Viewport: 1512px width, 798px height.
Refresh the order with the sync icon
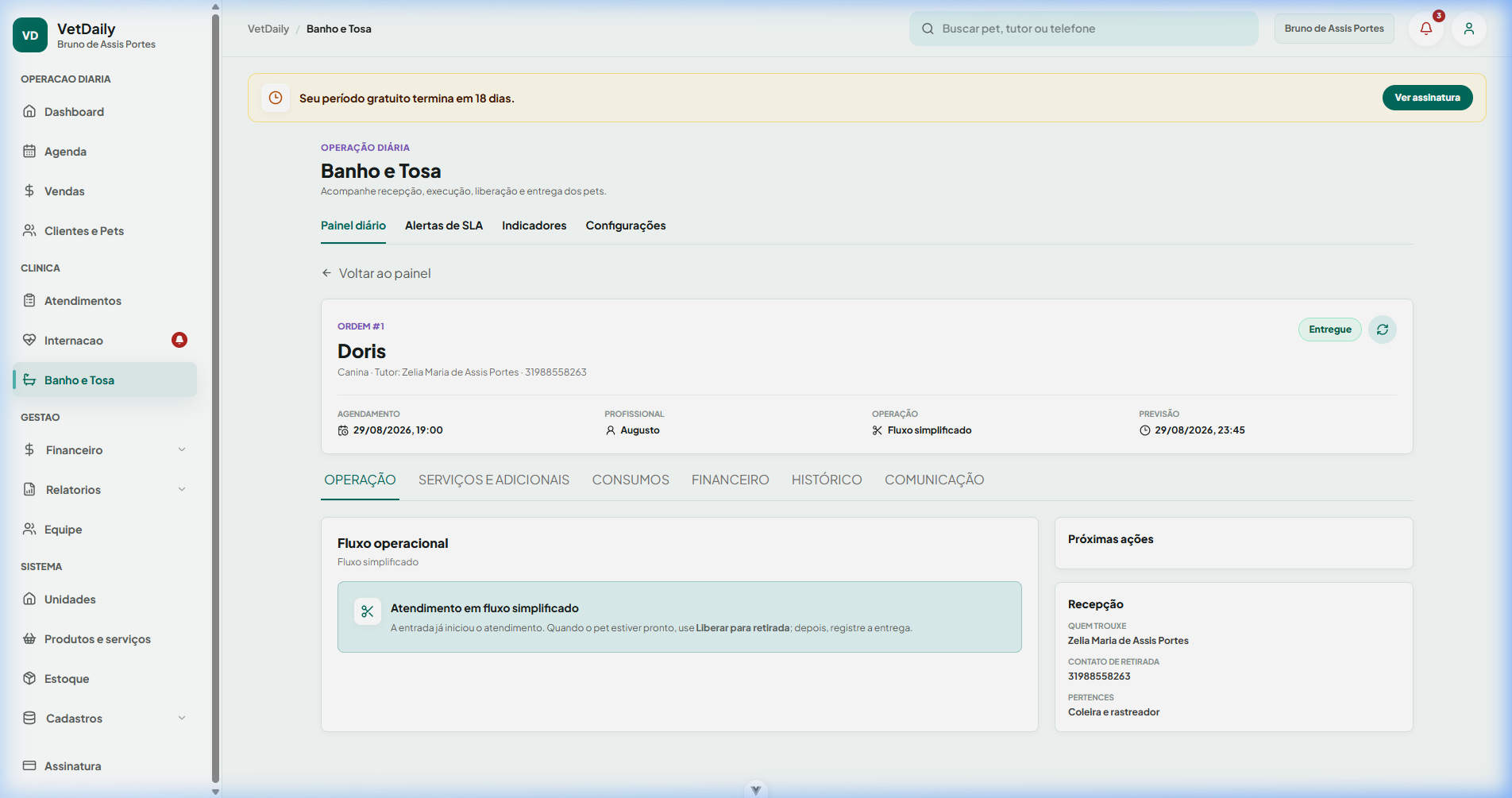click(1383, 330)
